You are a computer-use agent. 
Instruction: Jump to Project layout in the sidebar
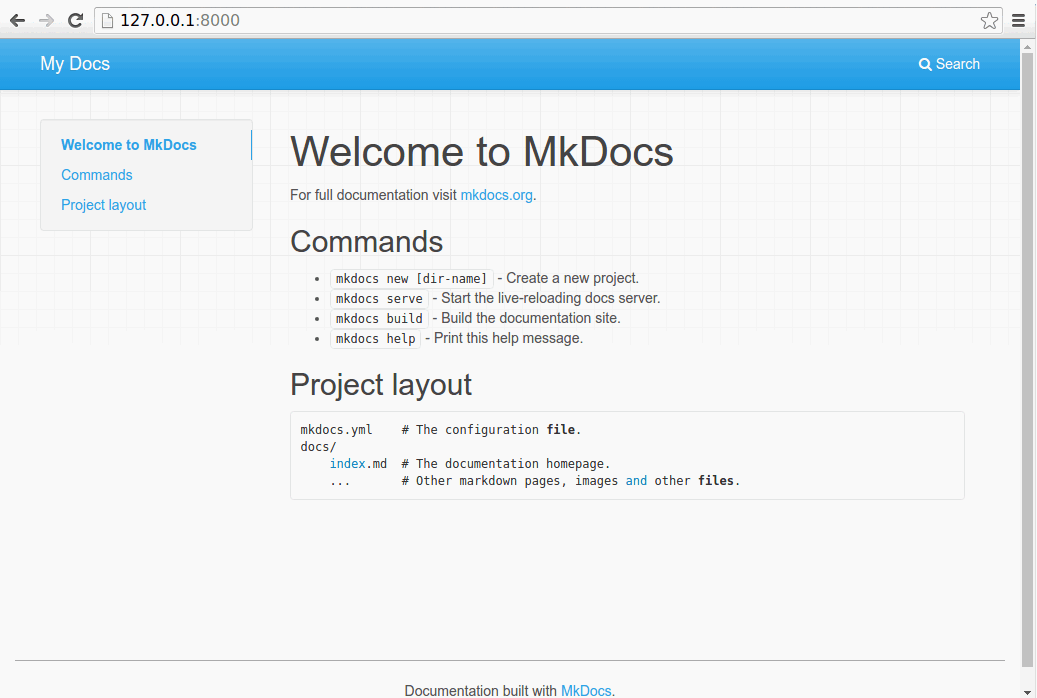point(104,205)
